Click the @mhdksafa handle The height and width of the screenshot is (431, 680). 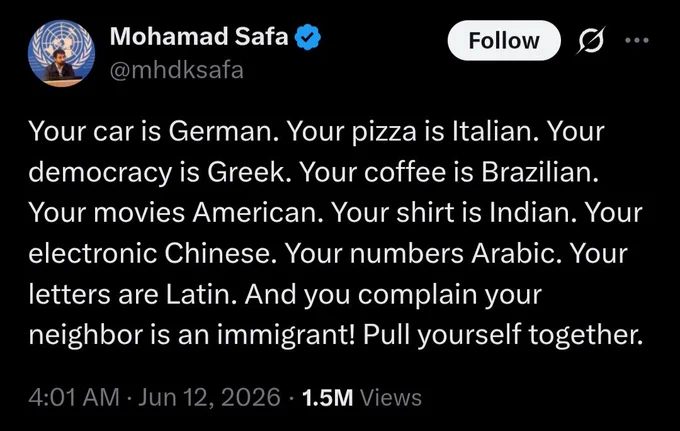tap(177, 70)
